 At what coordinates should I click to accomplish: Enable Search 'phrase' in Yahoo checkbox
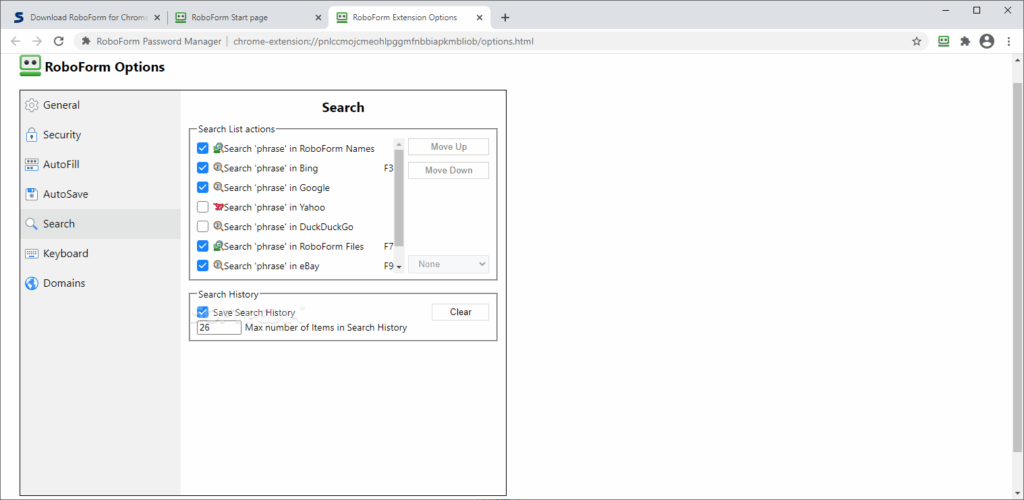click(x=202, y=207)
